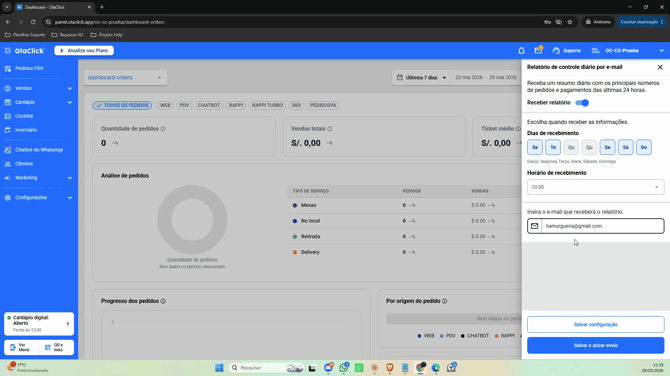The image size is (670, 376).
Task: Click the Salvar configuração button
Action: (x=595, y=324)
